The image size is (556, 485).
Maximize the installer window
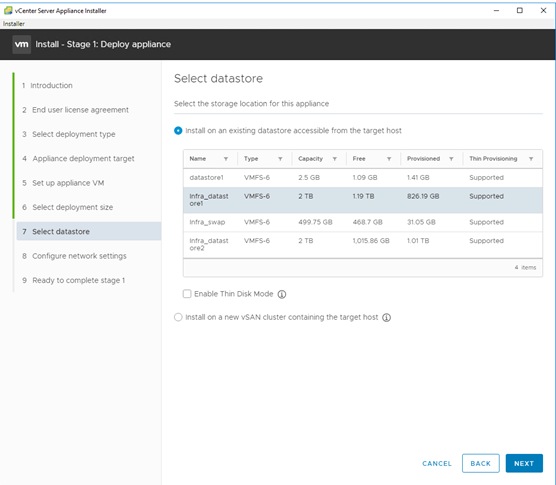520,11
